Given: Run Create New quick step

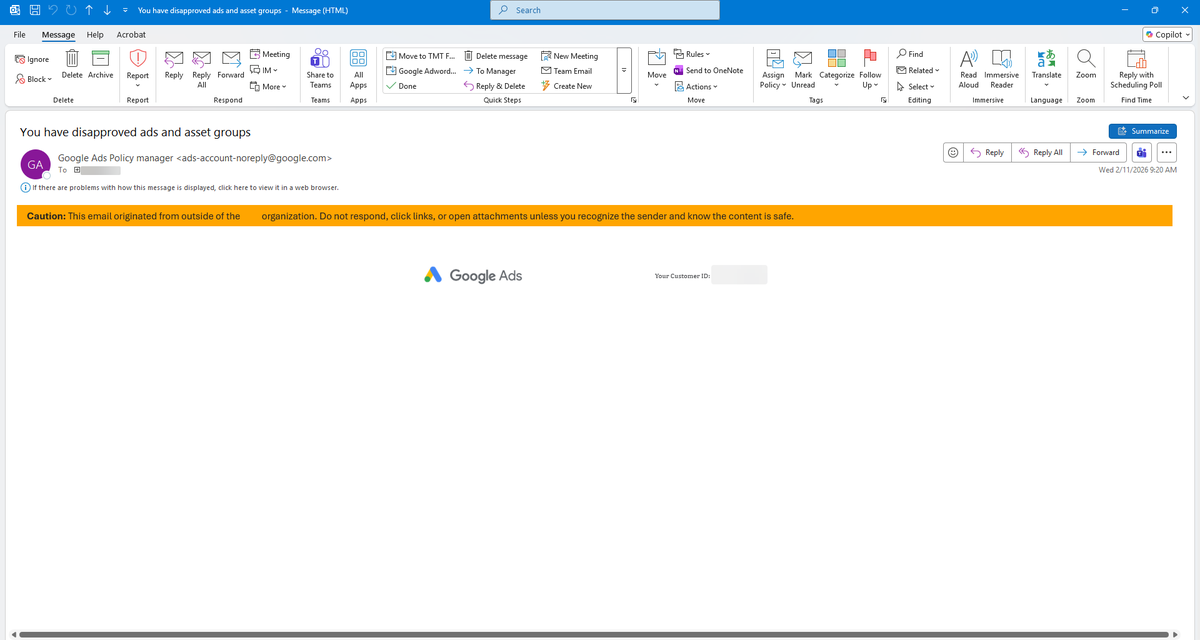Looking at the screenshot, I should [566, 86].
